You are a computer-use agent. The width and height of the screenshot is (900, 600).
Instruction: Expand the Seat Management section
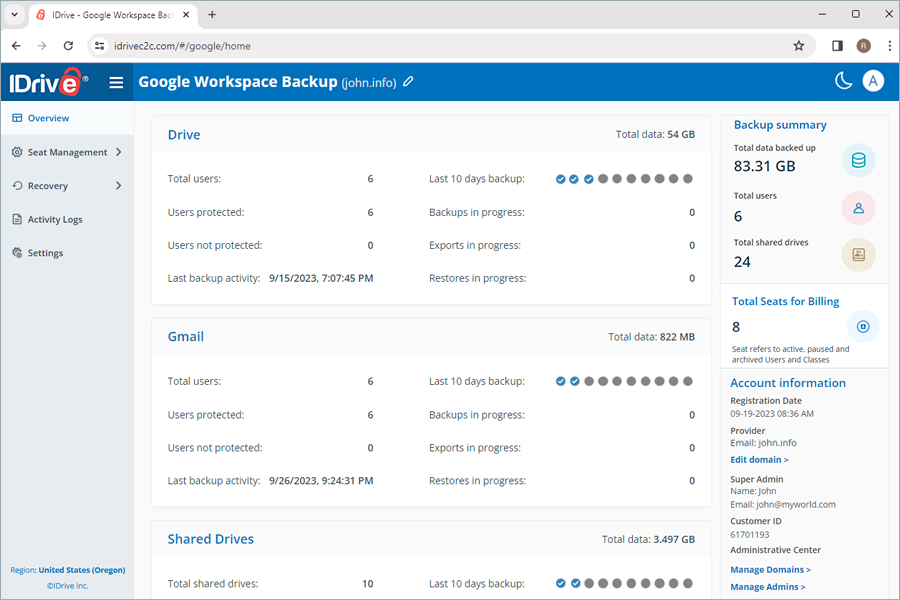[67, 152]
